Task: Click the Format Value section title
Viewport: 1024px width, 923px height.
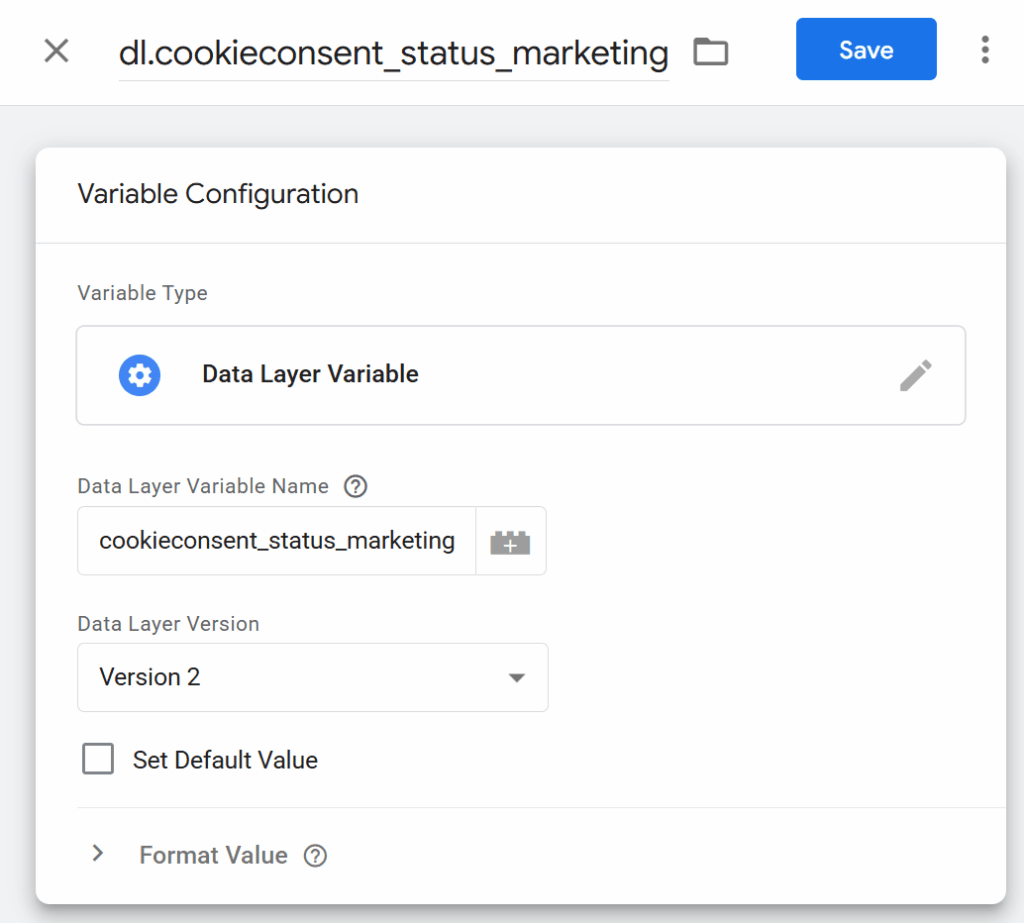Action: click(213, 856)
